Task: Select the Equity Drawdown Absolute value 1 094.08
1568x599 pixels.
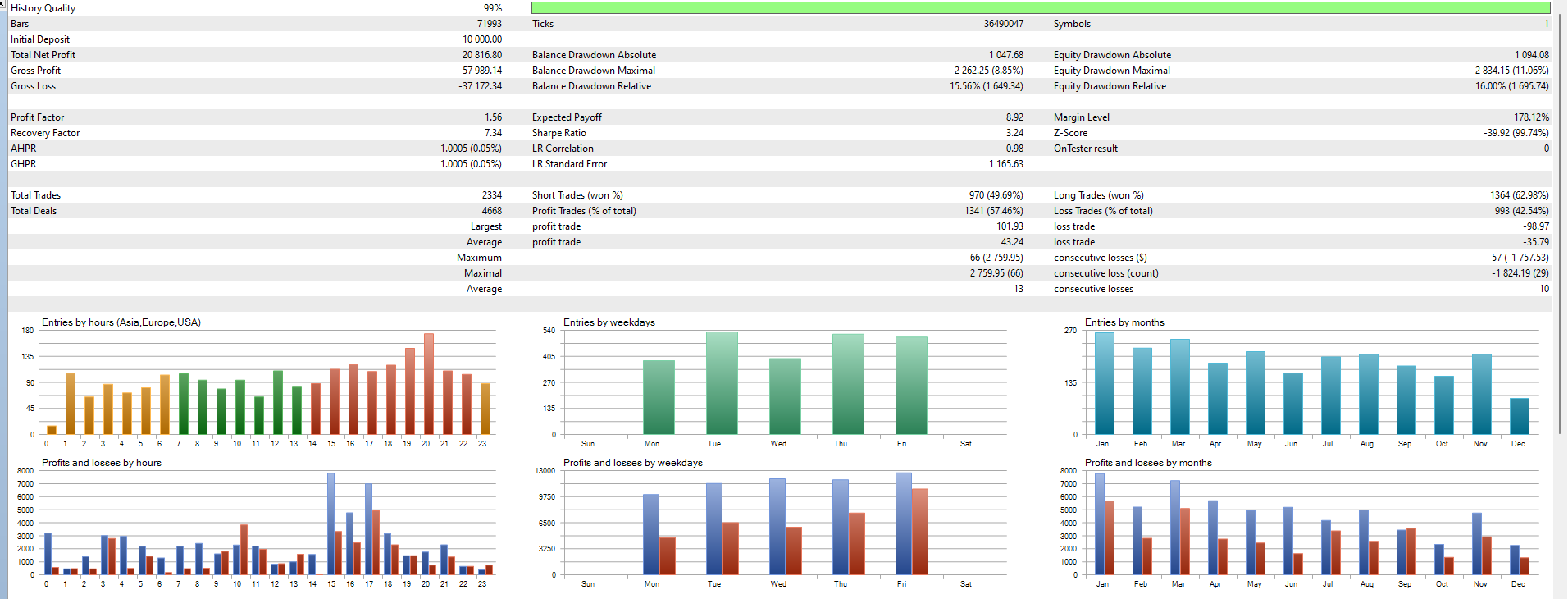Action: tap(1532, 55)
